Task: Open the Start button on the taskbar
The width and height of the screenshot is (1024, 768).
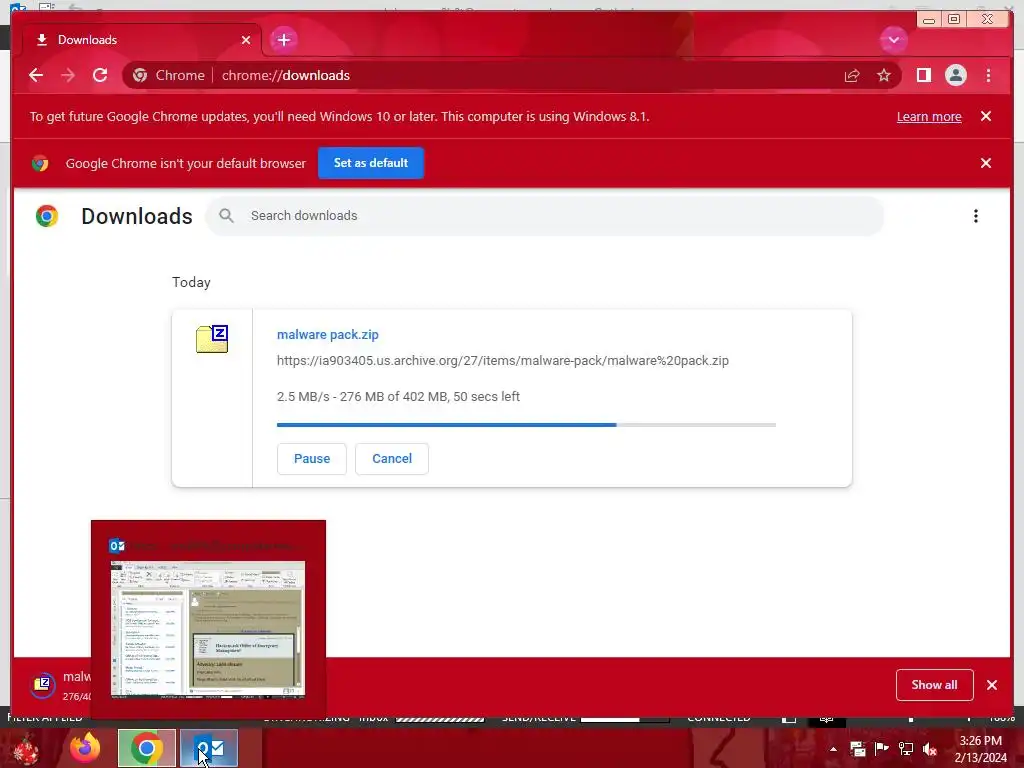Action: coord(24,748)
